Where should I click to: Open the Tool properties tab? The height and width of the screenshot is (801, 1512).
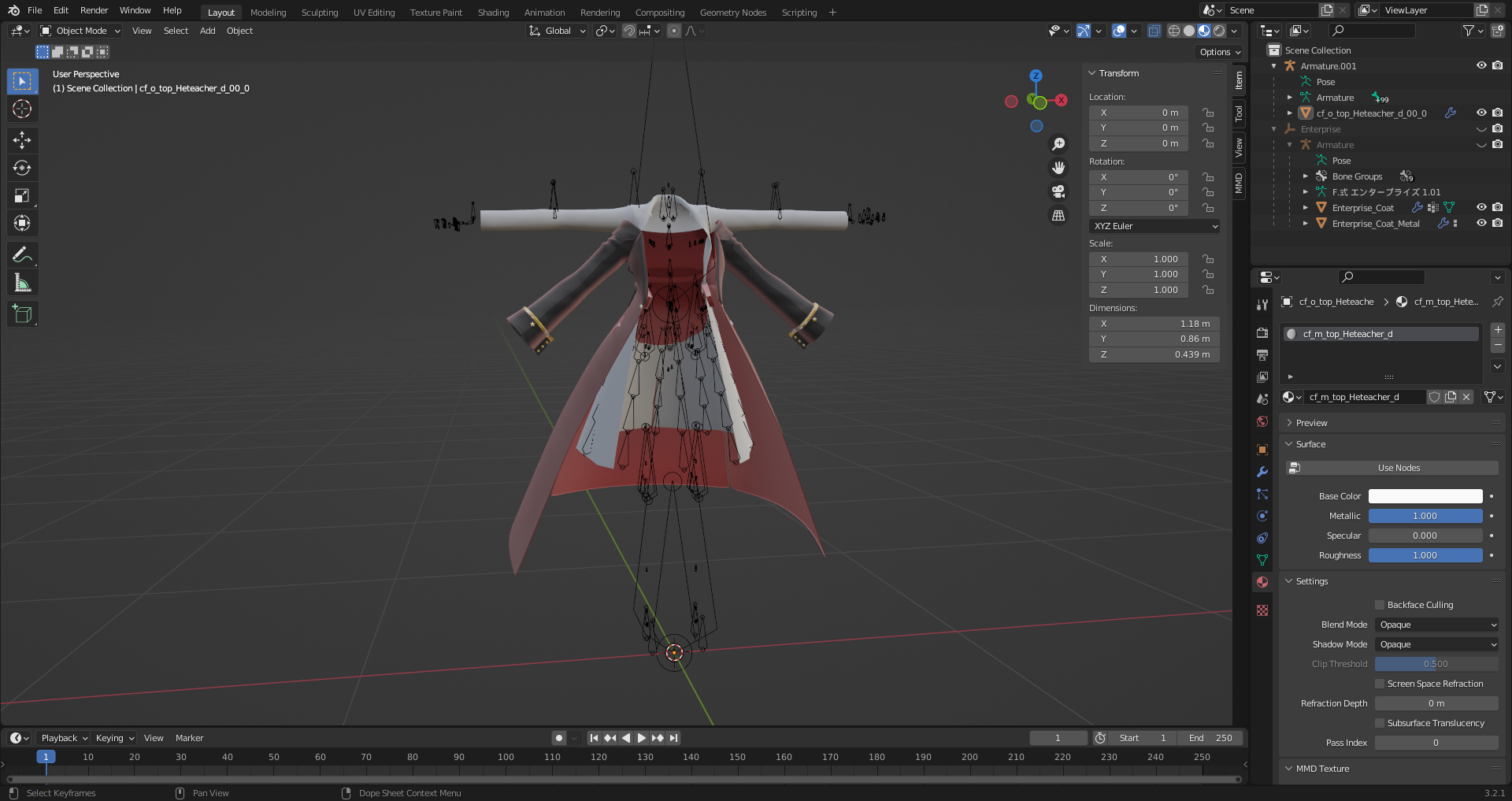point(1262,305)
